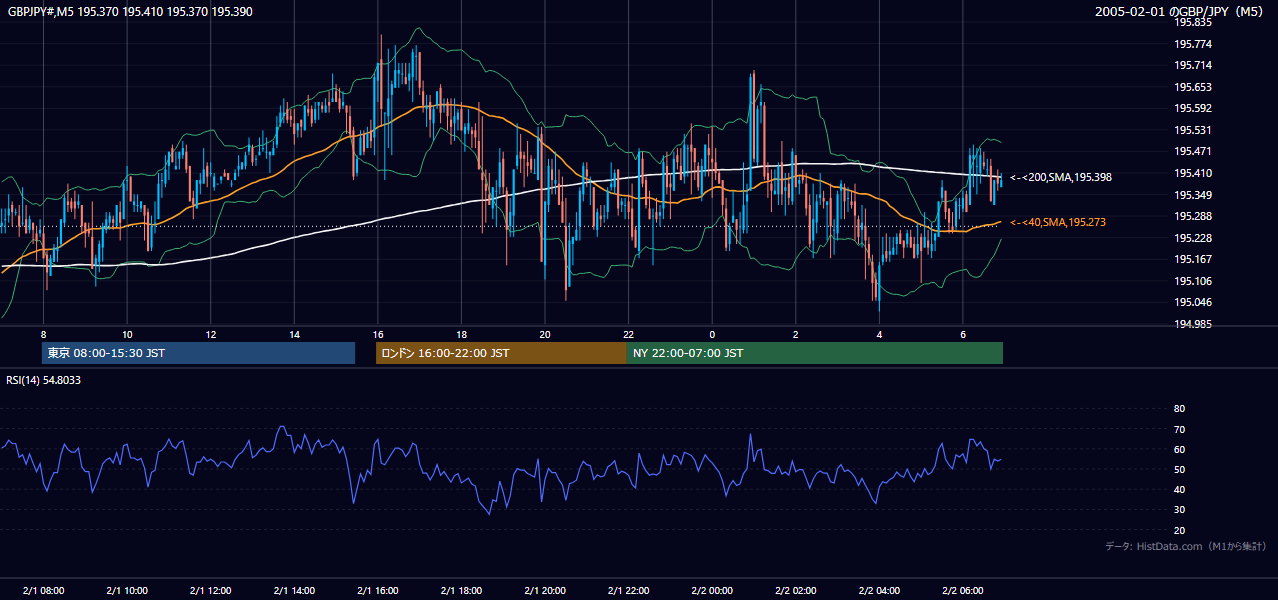
Task: Click the RSI level 50 label
Action: [1179, 469]
